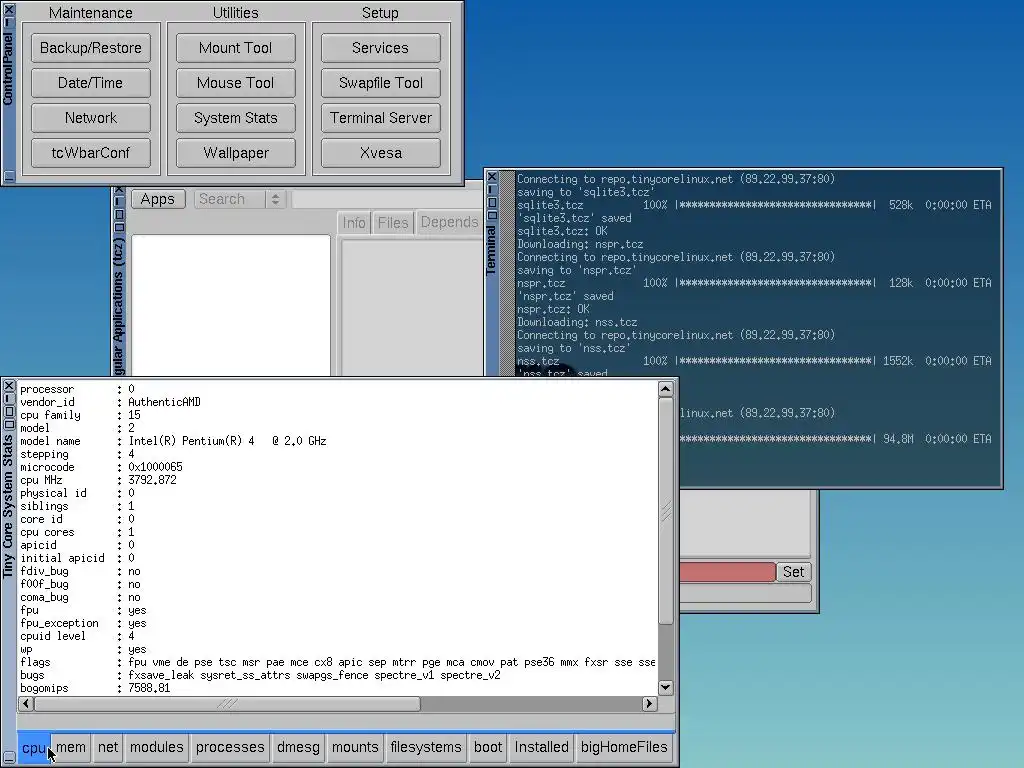Open the Services setup

click(x=381, y=48)
